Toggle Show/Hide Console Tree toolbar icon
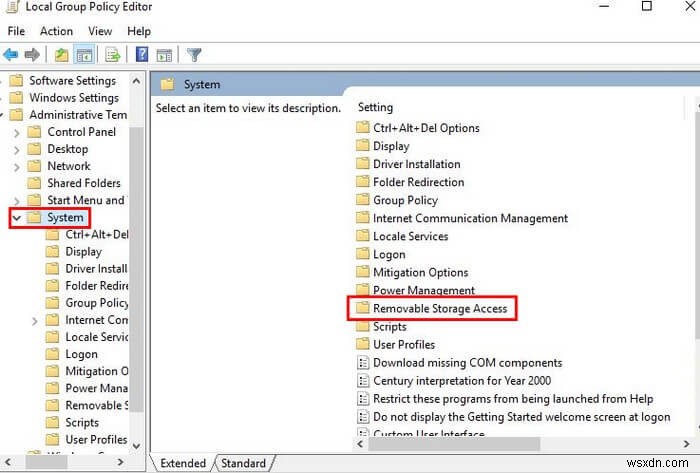Image resolution: width=700 pixels, height=473 pixels. click(84, 55)
